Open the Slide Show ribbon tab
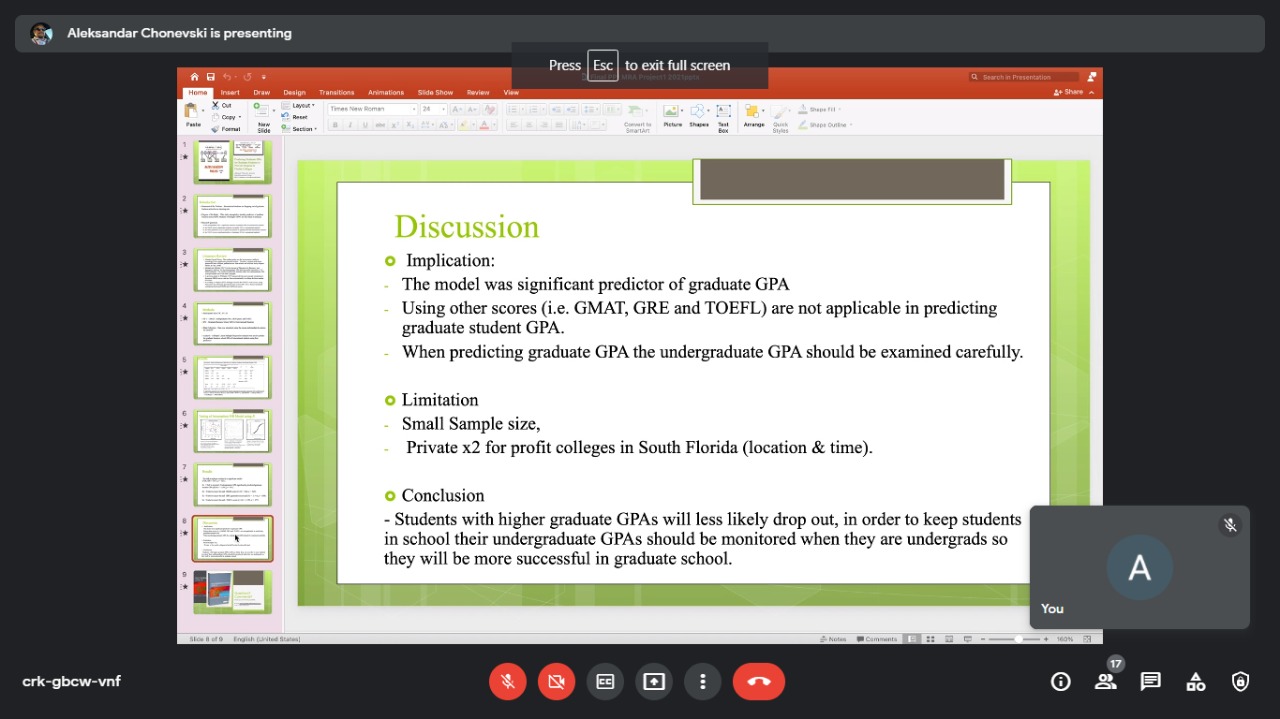 tap(435, 93)
